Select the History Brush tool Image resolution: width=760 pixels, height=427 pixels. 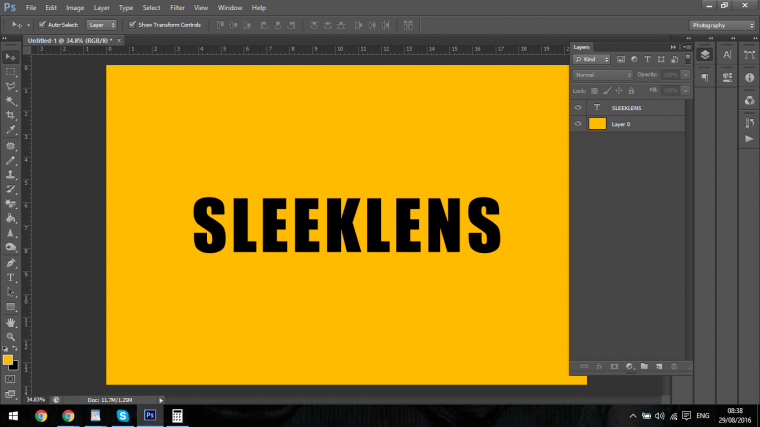[10, 190]
